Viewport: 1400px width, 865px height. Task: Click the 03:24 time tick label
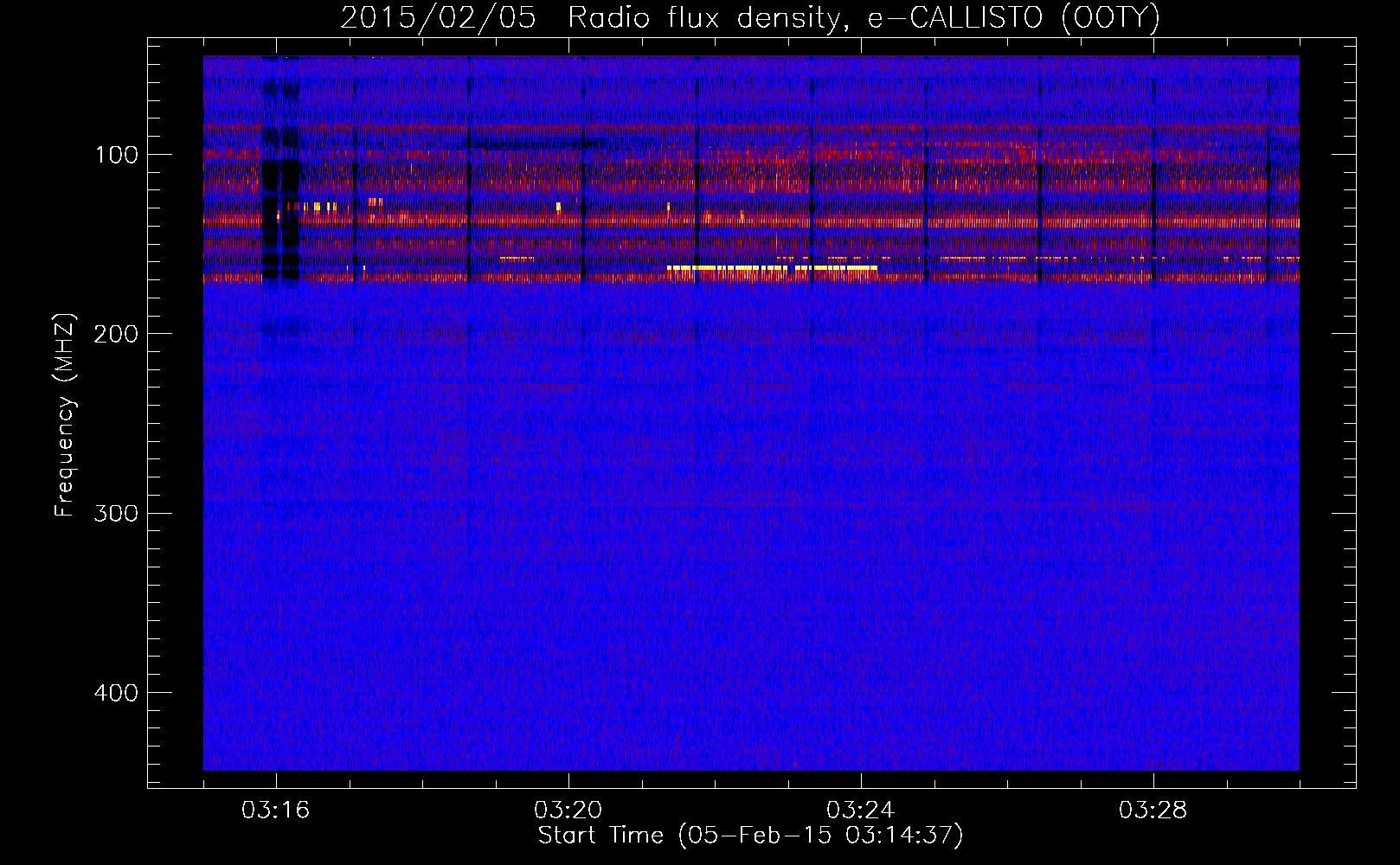[x=861, y=811]
